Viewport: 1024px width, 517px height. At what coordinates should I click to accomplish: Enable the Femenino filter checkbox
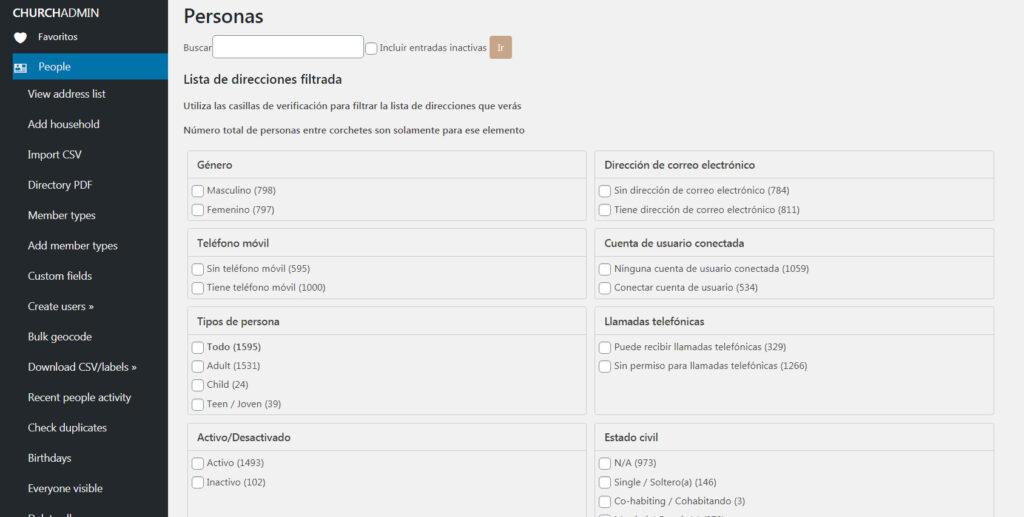[198, 210]
